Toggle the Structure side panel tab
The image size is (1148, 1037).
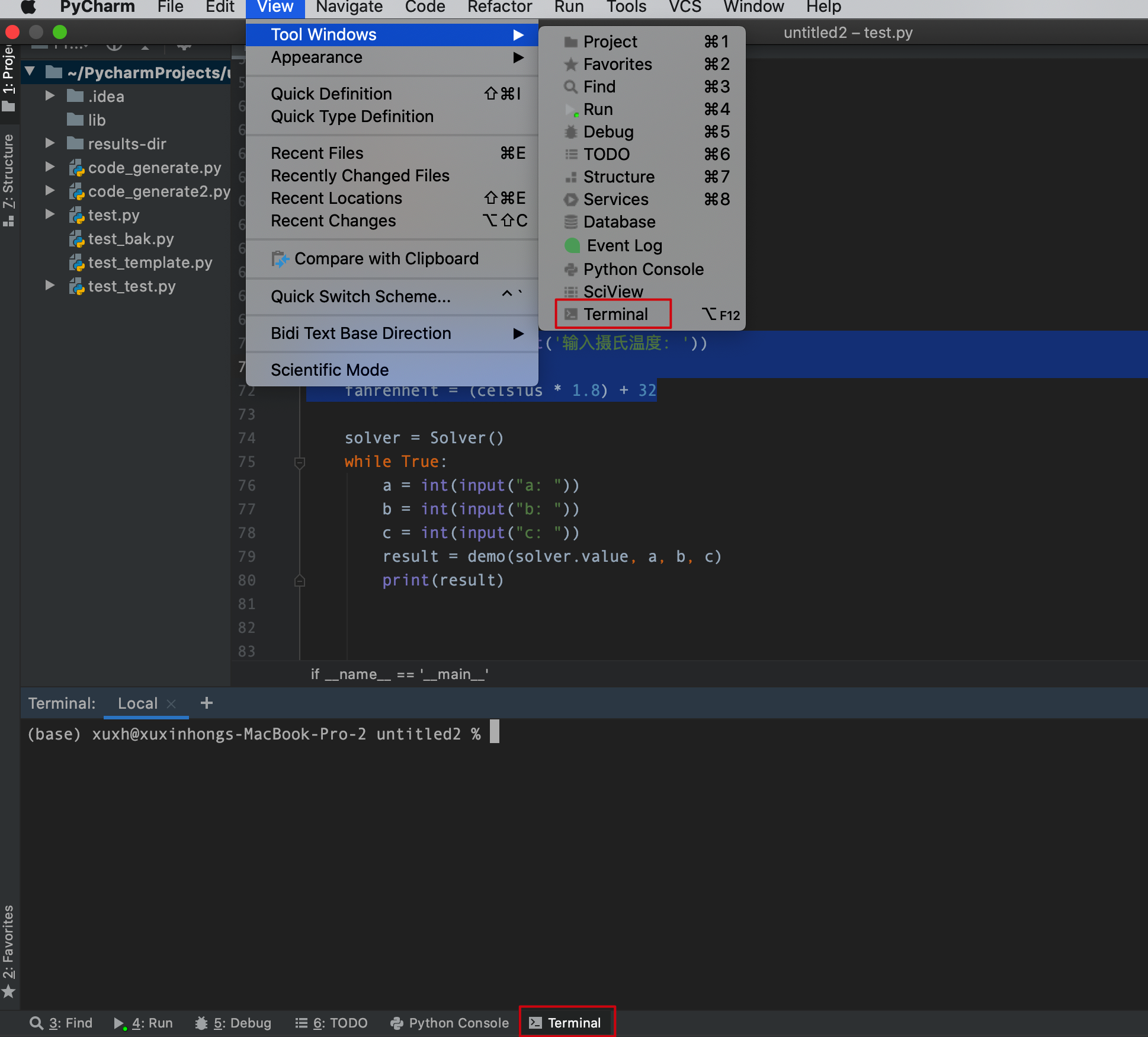click(9, 180)
